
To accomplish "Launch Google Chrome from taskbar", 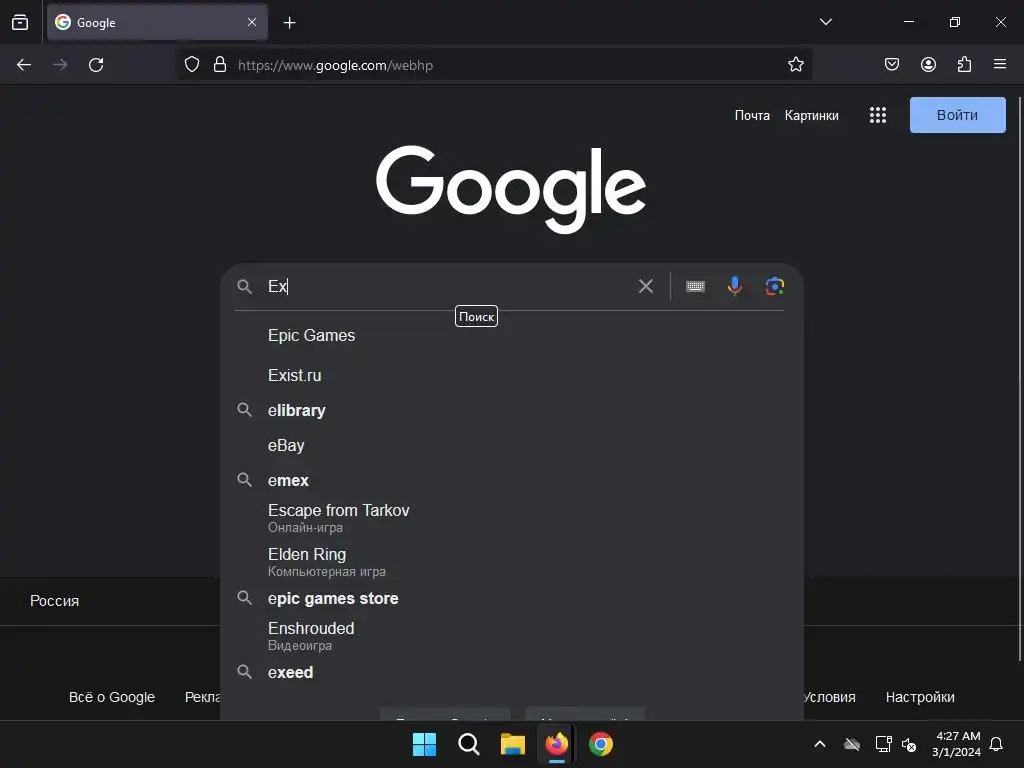I will point(601,744).
